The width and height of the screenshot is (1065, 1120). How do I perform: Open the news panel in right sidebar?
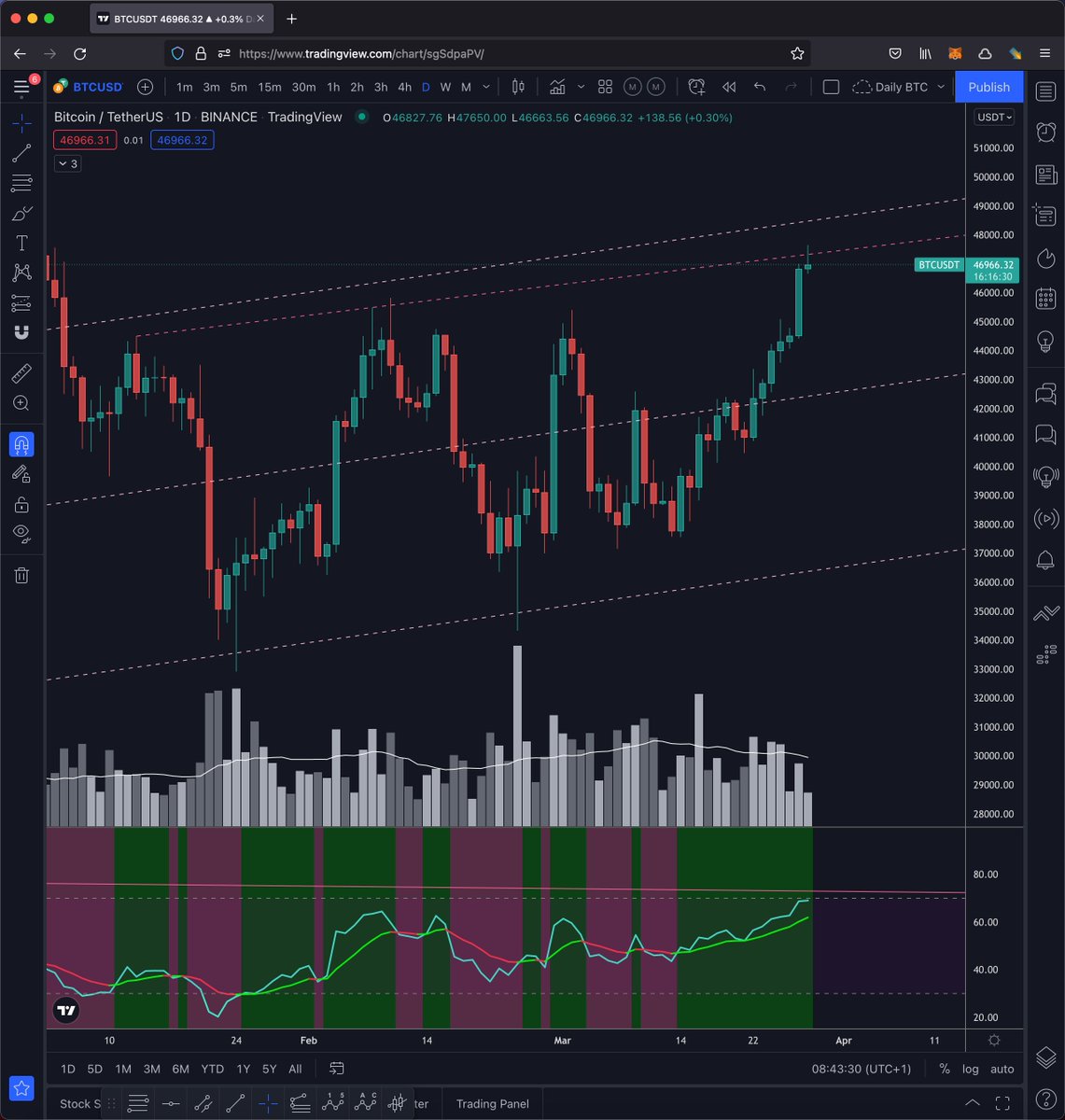(1045, 175)
